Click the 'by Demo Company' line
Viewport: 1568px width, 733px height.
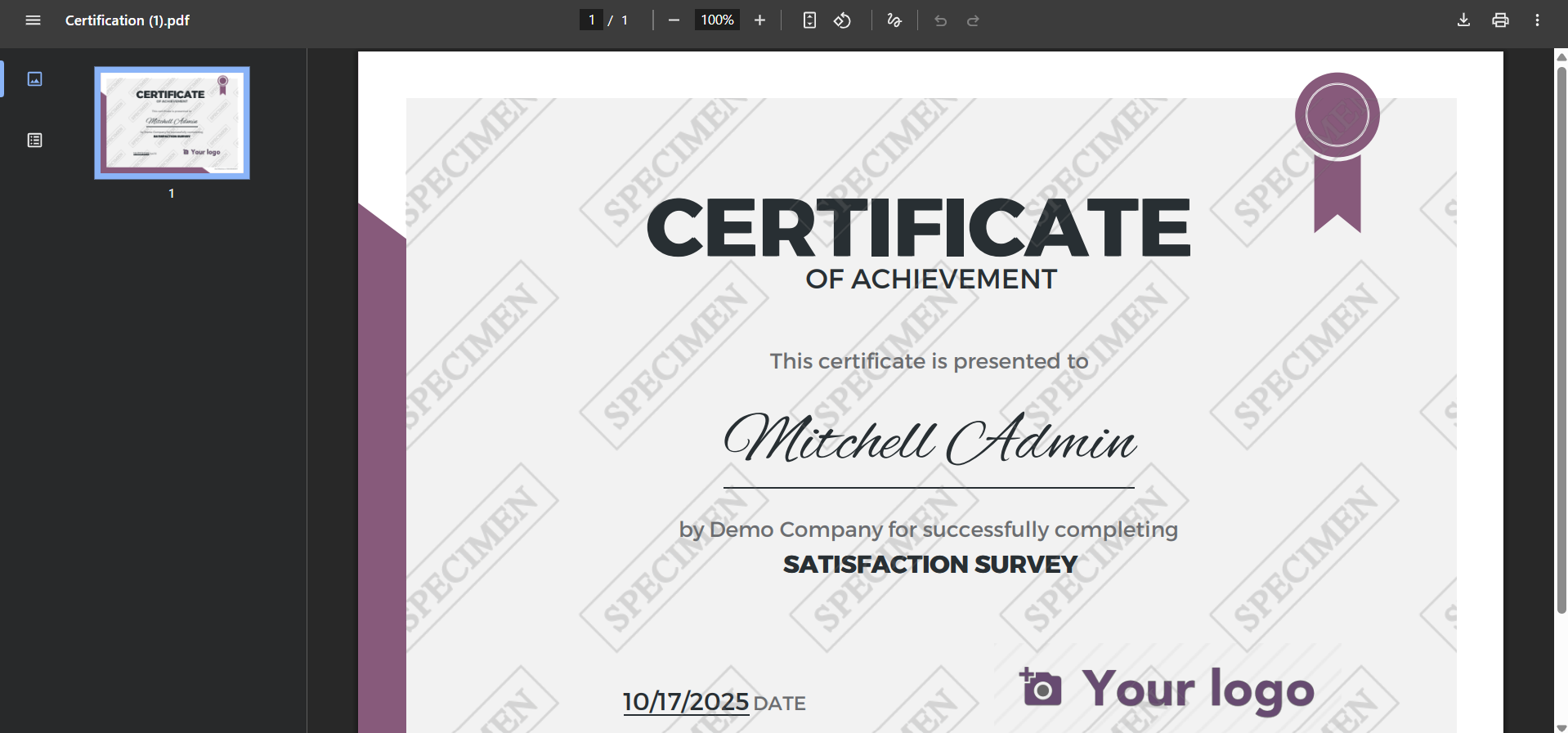click(929, 530)
